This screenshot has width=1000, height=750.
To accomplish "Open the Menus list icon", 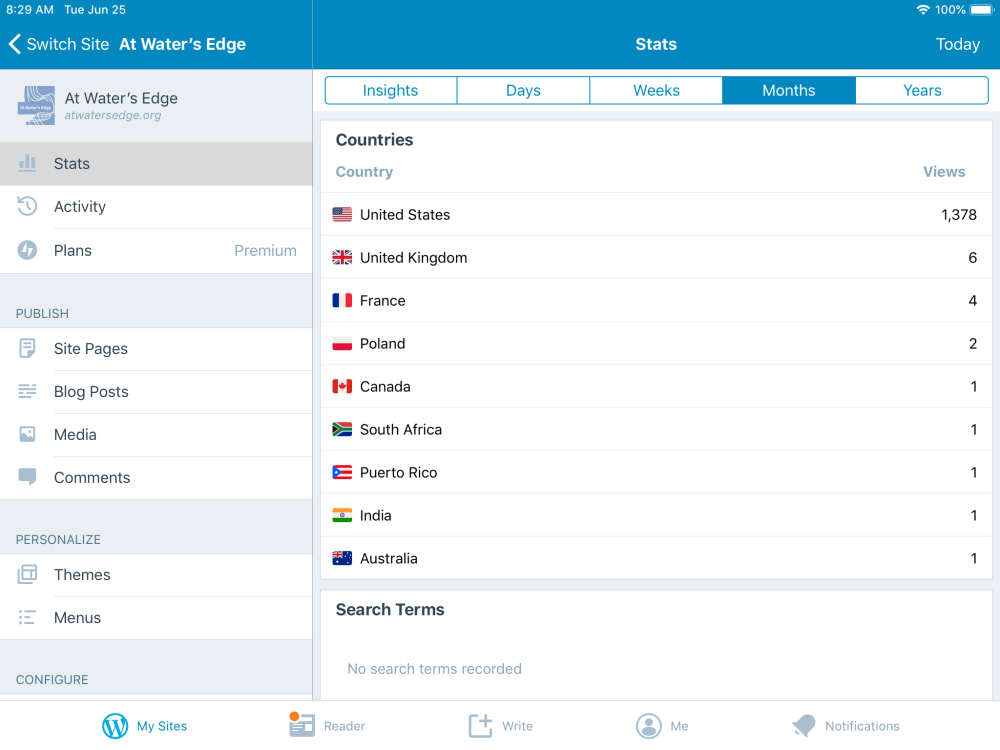I will (28, 618).
